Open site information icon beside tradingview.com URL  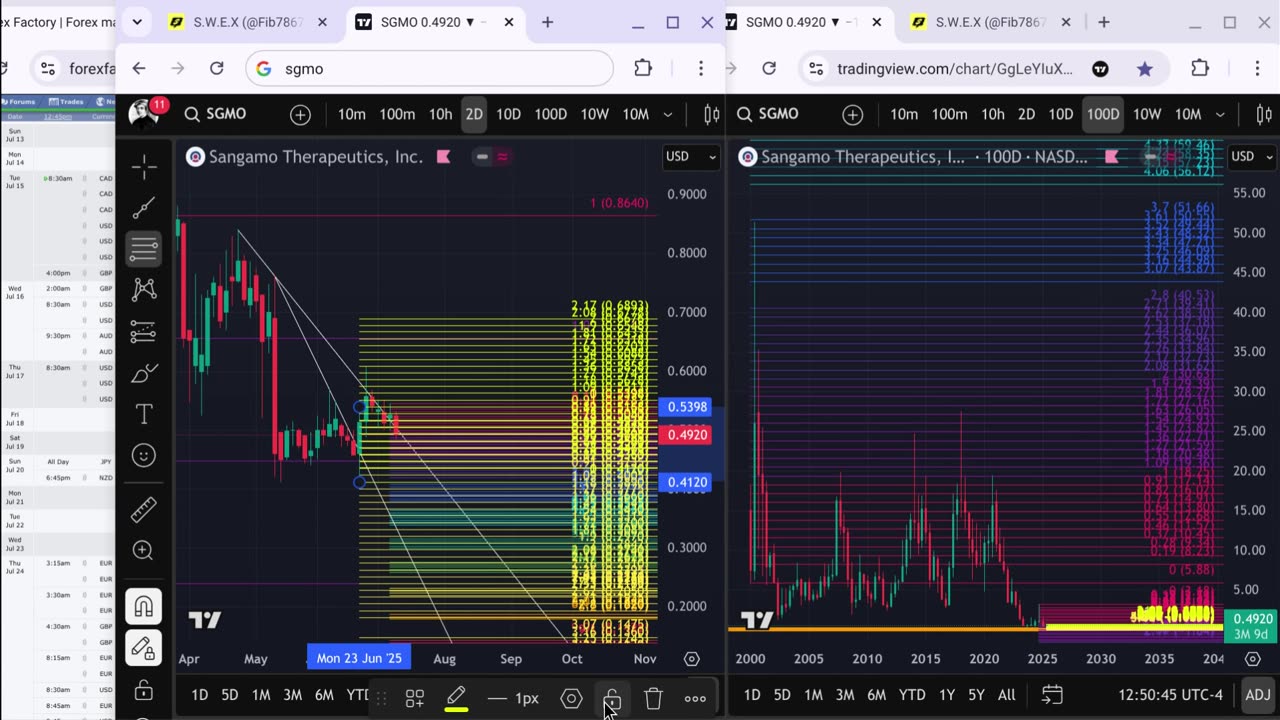pyautogui.click(x=816, y=68)
